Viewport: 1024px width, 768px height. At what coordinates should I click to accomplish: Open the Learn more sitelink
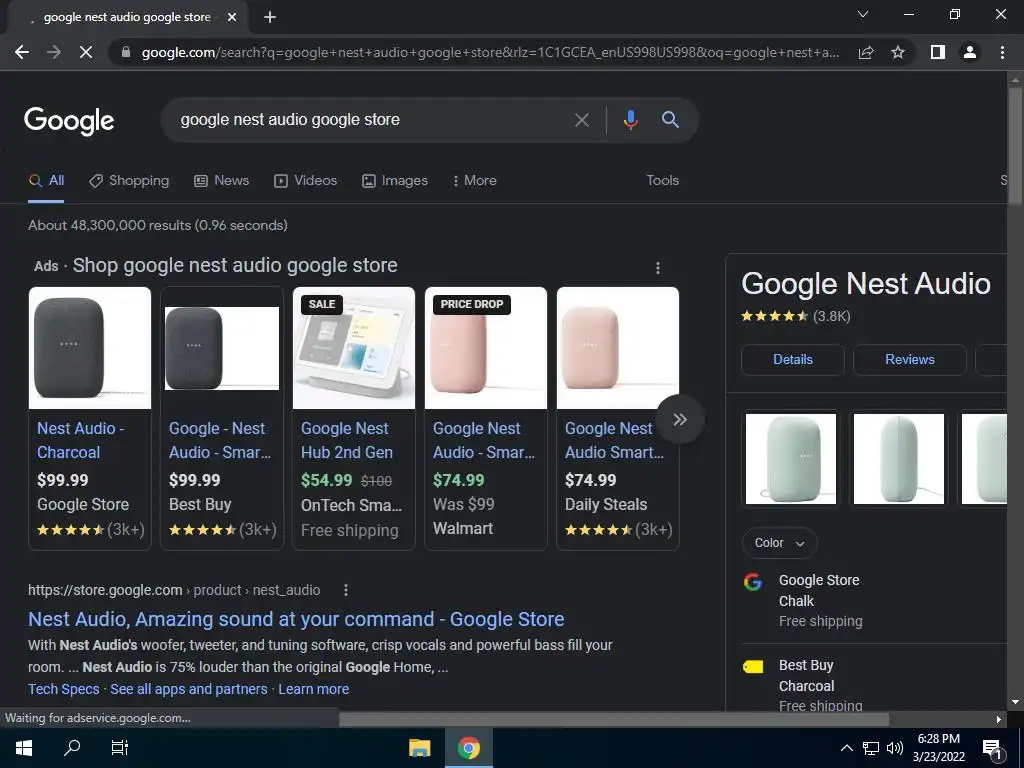tap(313, 690)
